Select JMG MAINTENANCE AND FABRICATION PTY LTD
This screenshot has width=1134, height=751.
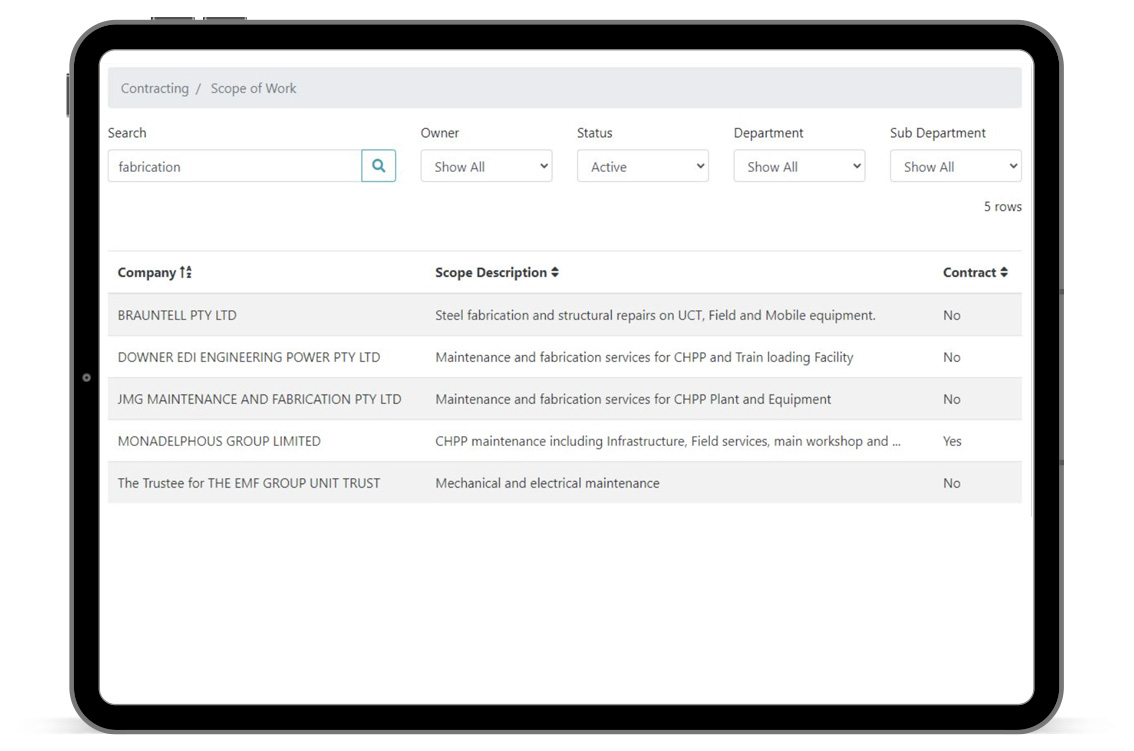(x=259, y=399)
